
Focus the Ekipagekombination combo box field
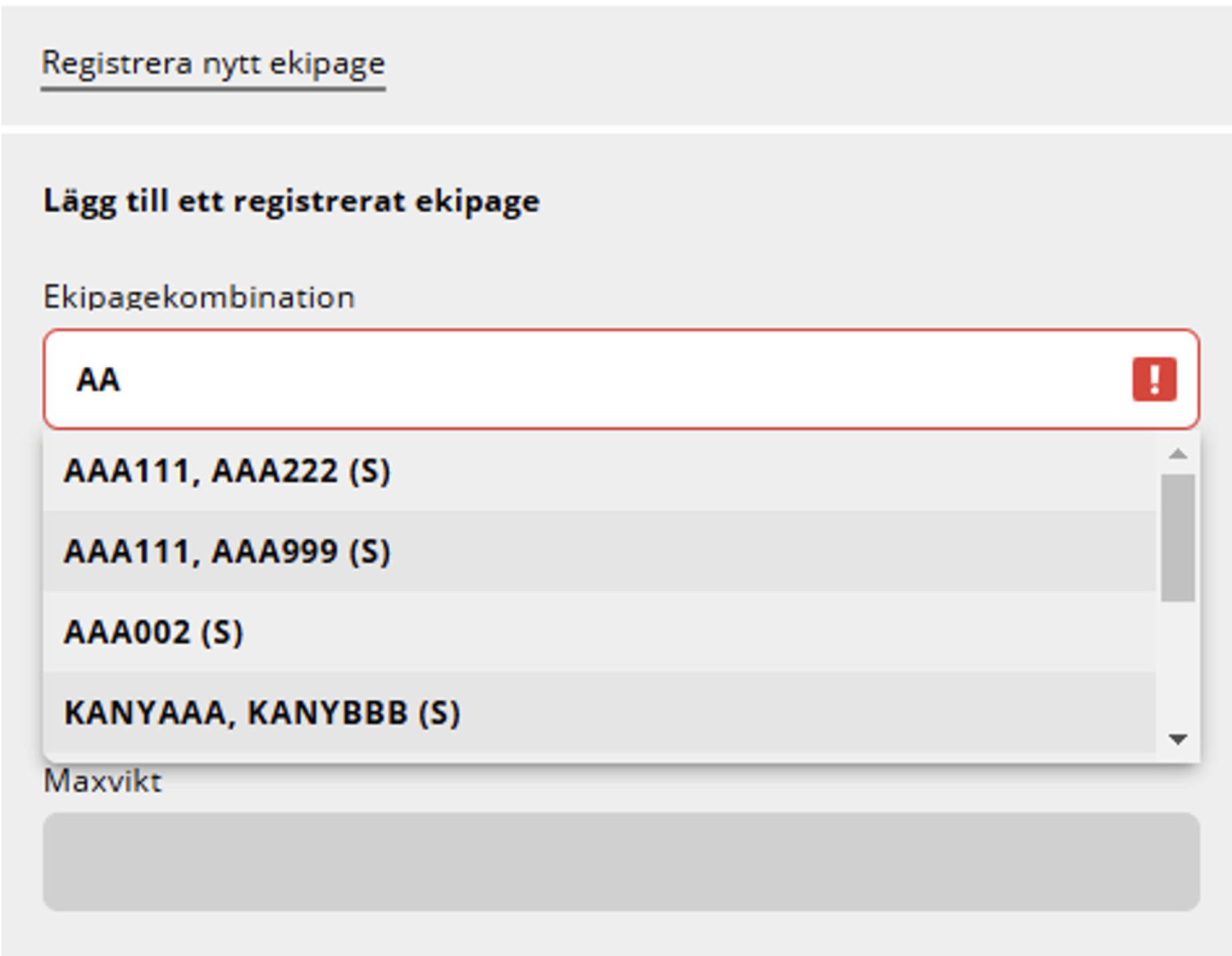(621, 379)
